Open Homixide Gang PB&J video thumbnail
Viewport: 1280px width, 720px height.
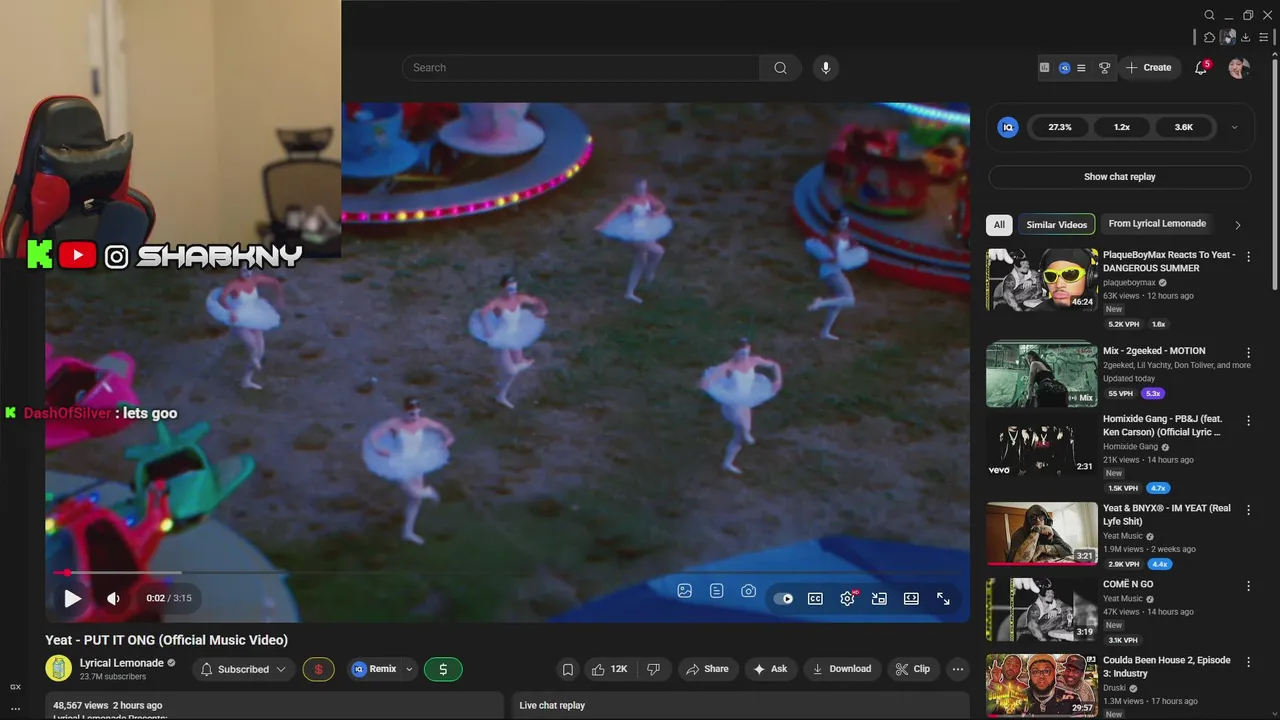click(x=1042, y=445)
